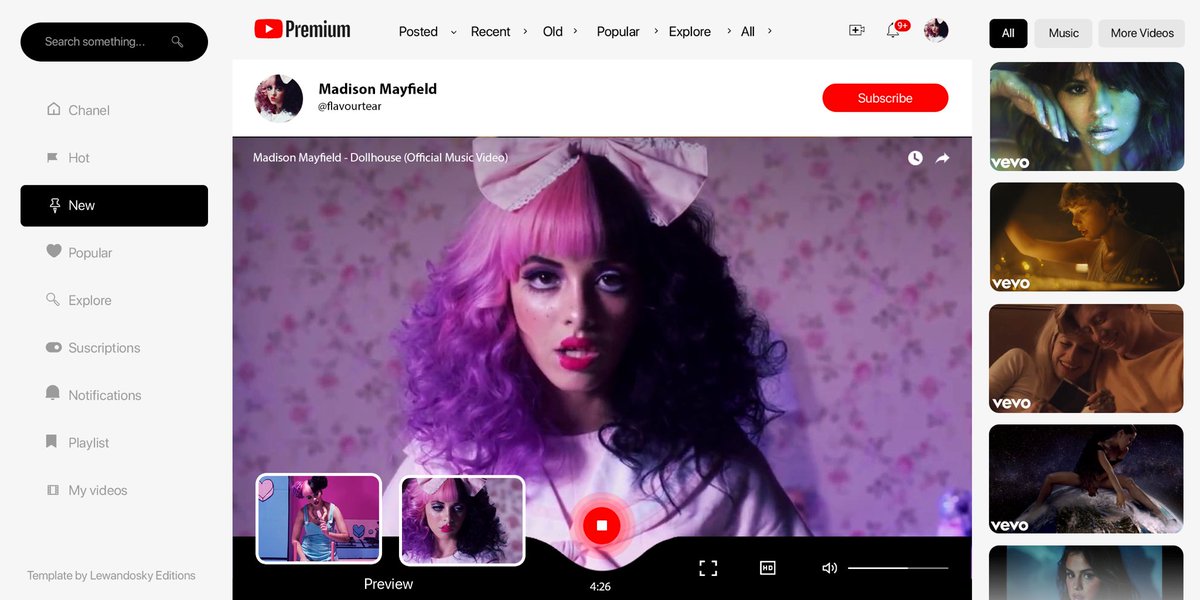
Task: Expand the Popular chevron in top navigation
Action: click(656, 31)
